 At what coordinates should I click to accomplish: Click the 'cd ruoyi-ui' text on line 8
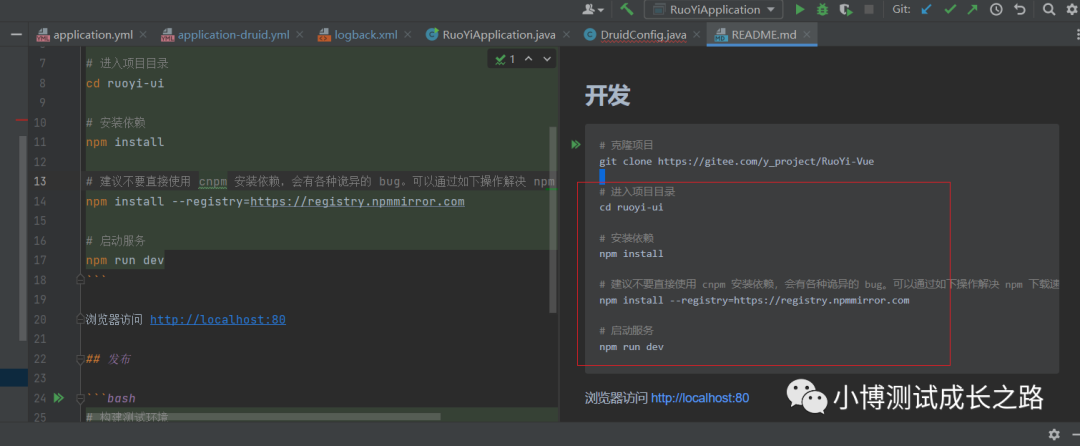coord(125,83)
